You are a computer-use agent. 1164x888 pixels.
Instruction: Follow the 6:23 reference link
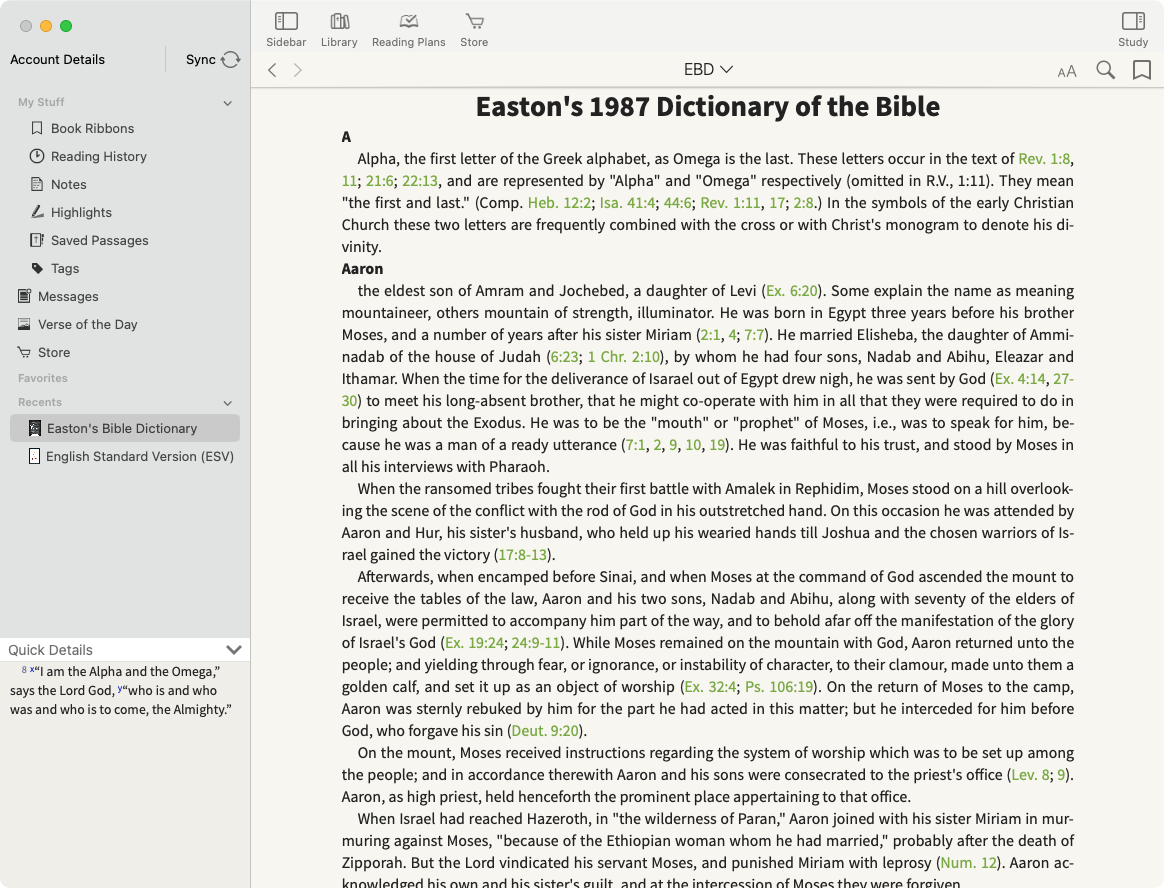pos(565,357)
